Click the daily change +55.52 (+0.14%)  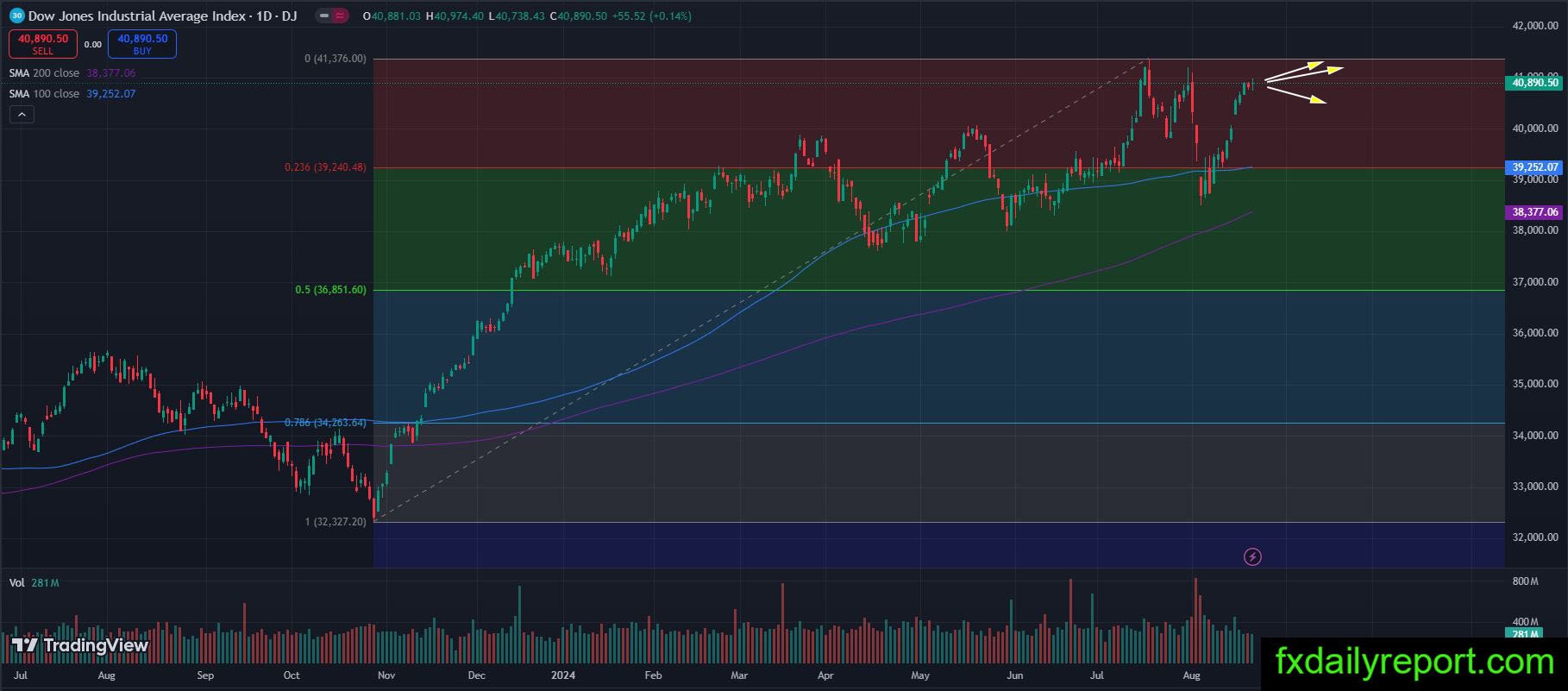[x=652, y=16]
